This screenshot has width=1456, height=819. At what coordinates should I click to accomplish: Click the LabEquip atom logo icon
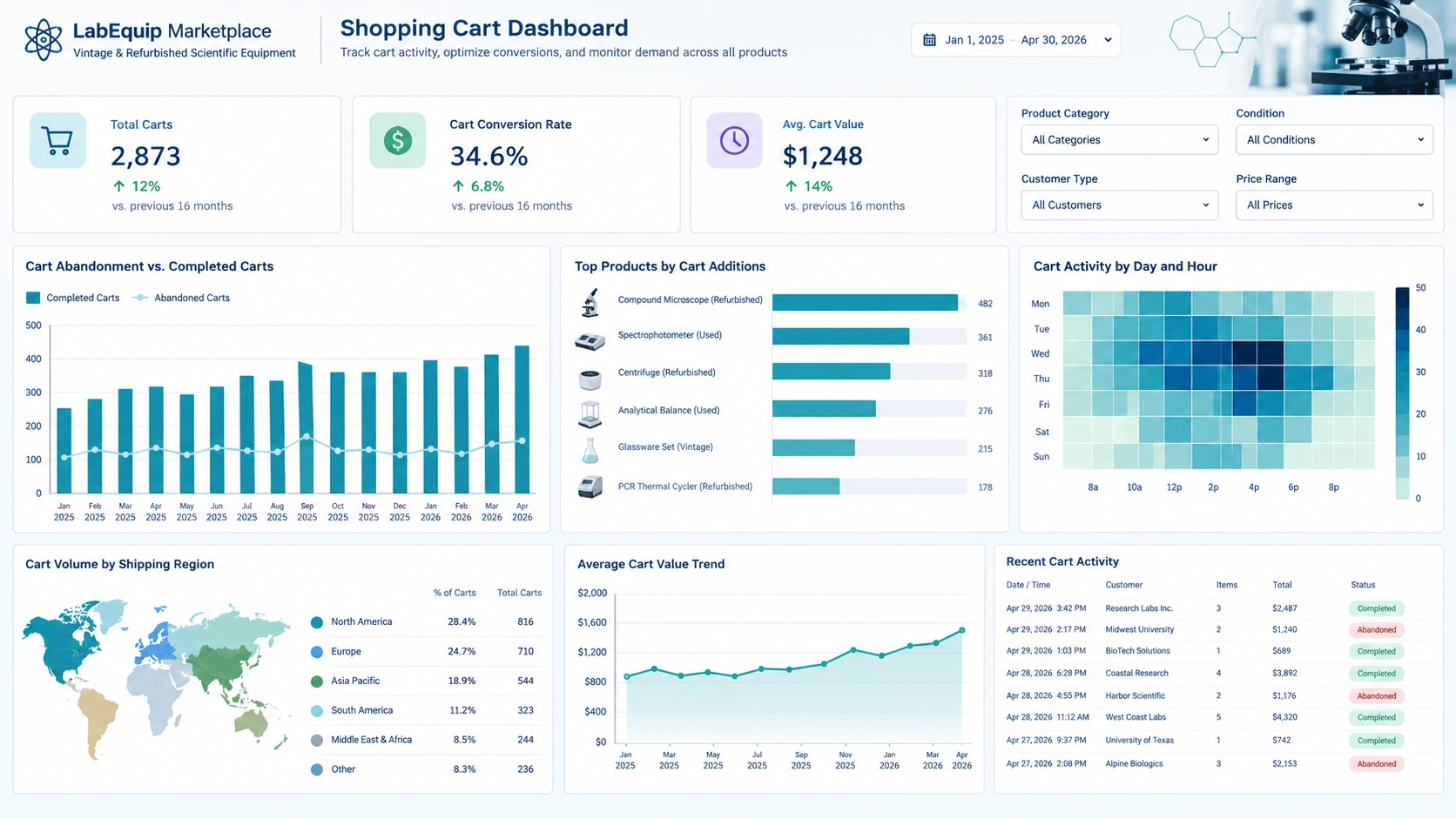(44, 40)
